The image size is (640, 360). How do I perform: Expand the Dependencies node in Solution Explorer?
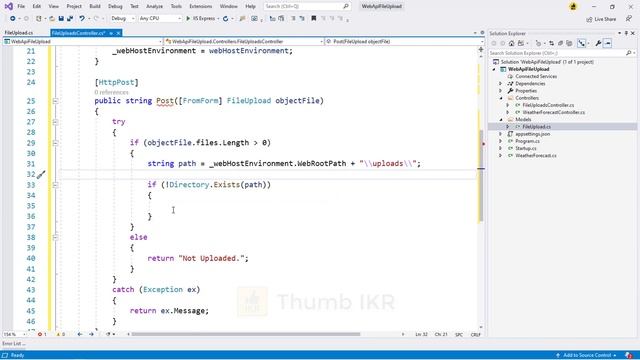click(x=501, y=84)
